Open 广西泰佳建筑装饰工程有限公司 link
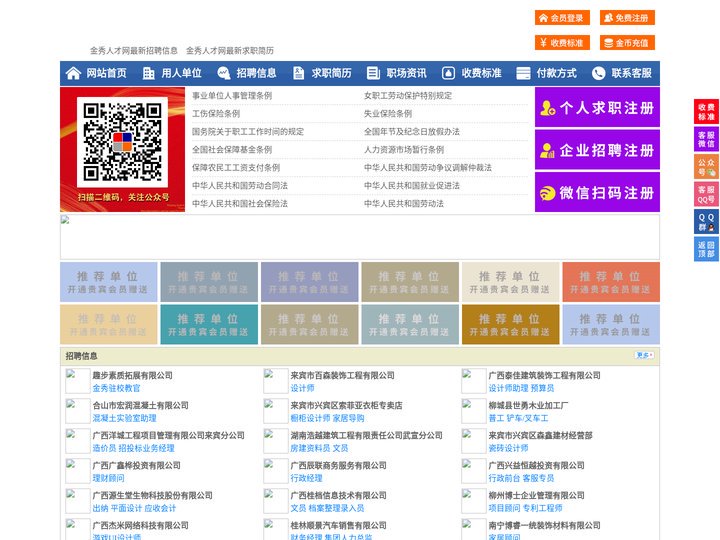Screen dimensions: 720x540 coord(545,375)
